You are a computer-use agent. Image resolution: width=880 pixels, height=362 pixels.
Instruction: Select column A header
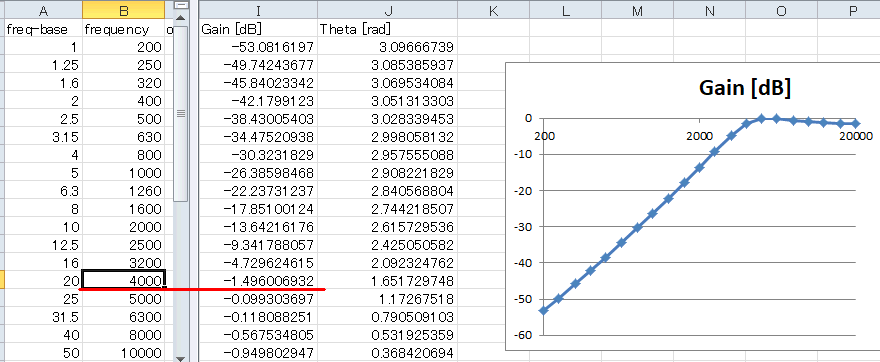(44, 10)
